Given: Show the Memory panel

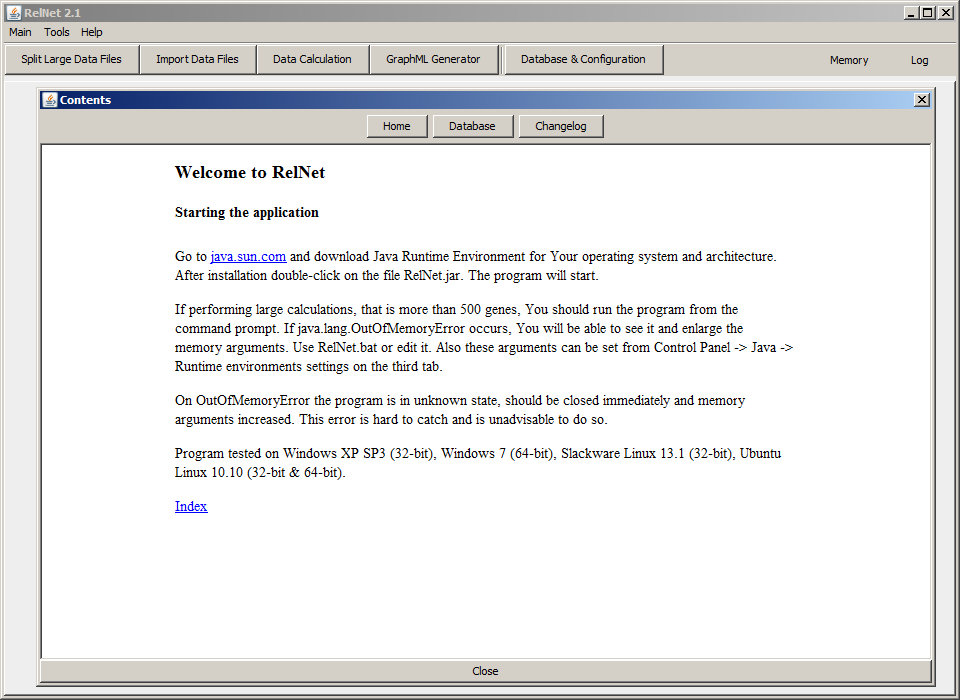Looking at the screenshot, I should [x=849, y=60].
